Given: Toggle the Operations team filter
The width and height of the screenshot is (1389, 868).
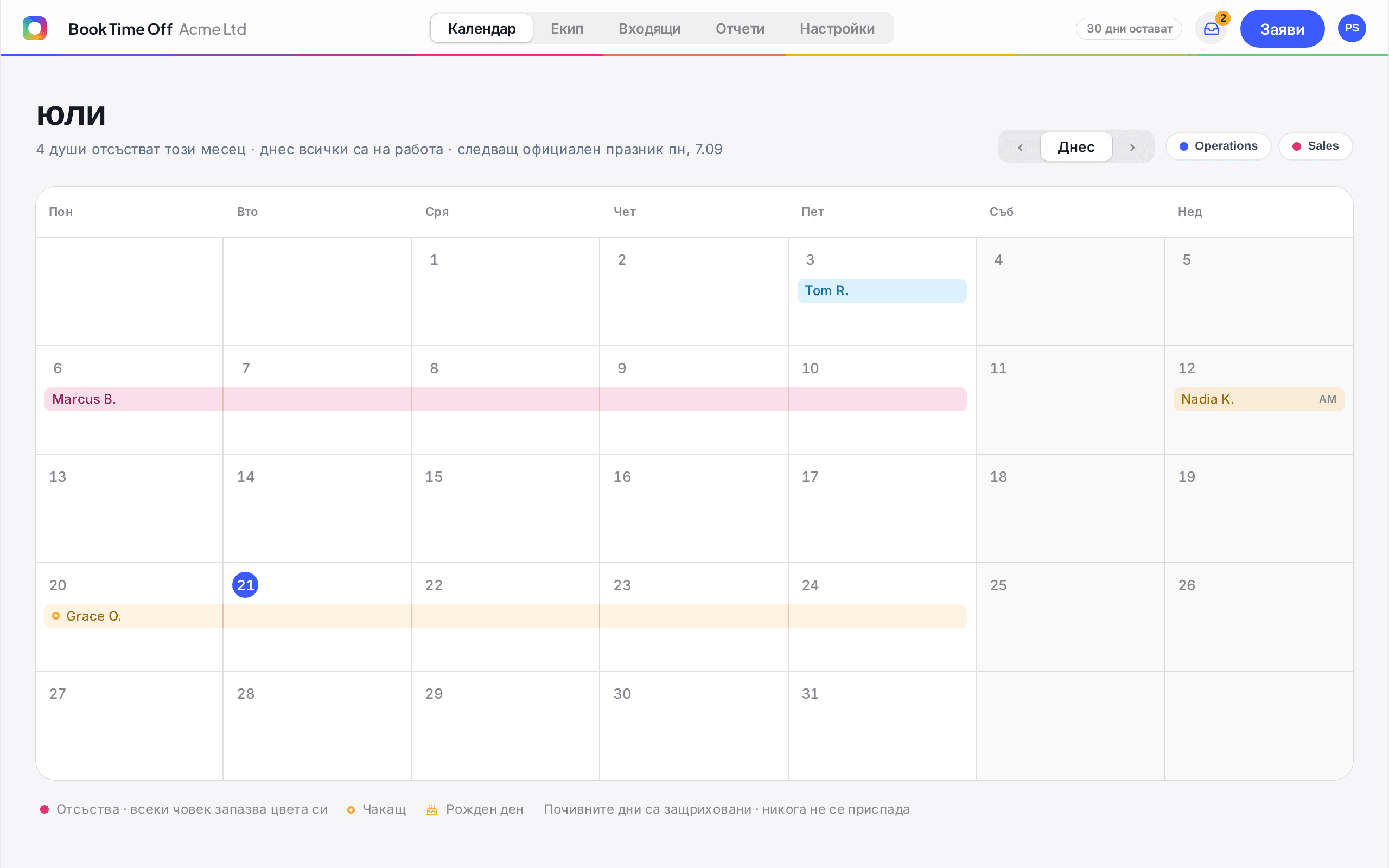Looking at the screenshot, I should [x=1218, y=146].
